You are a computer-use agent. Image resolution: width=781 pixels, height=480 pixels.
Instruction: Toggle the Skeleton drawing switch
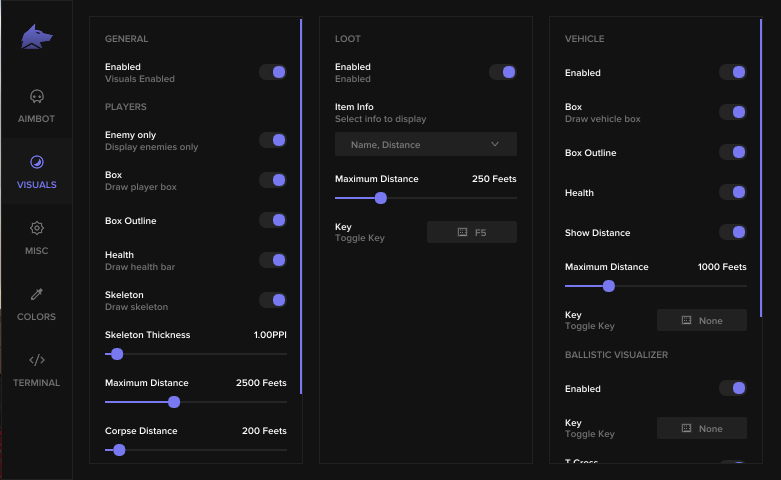click(273, 300)
